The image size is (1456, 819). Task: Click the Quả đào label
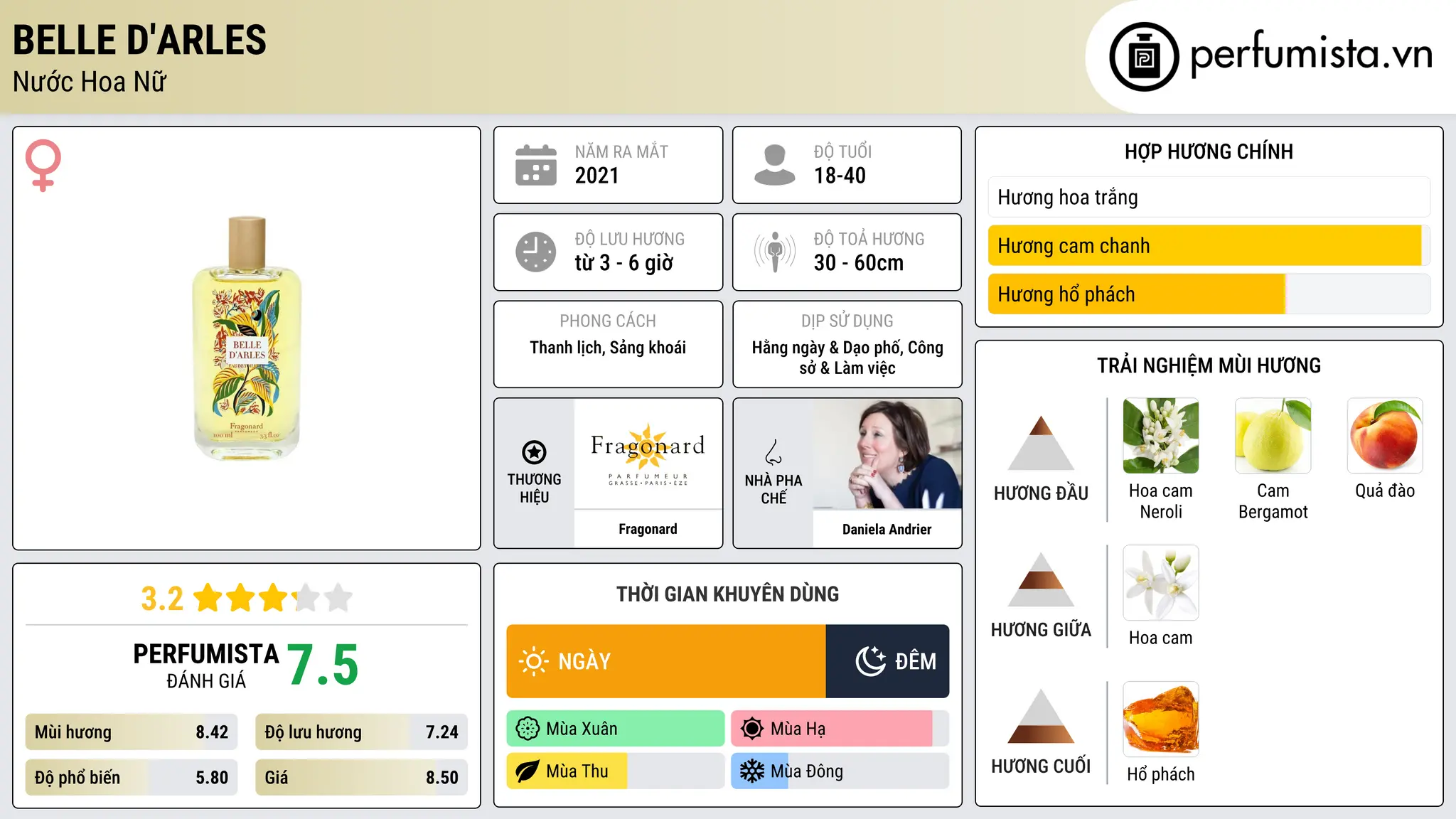coord(1385,491)
